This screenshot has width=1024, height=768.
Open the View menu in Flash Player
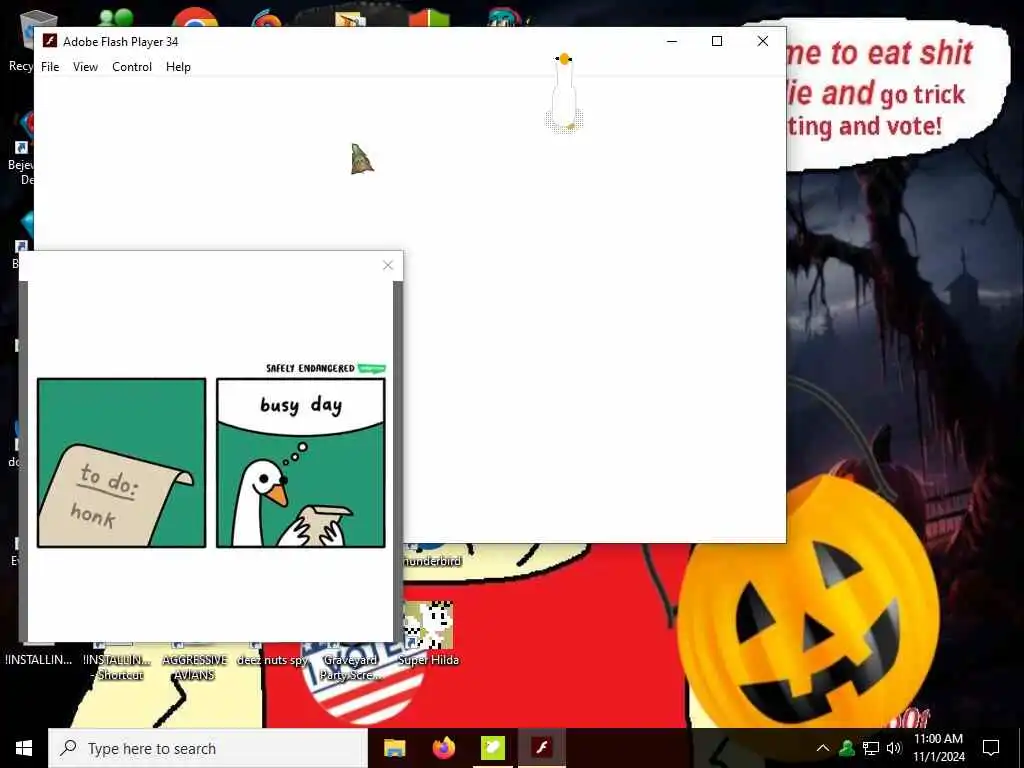point(86,67)
